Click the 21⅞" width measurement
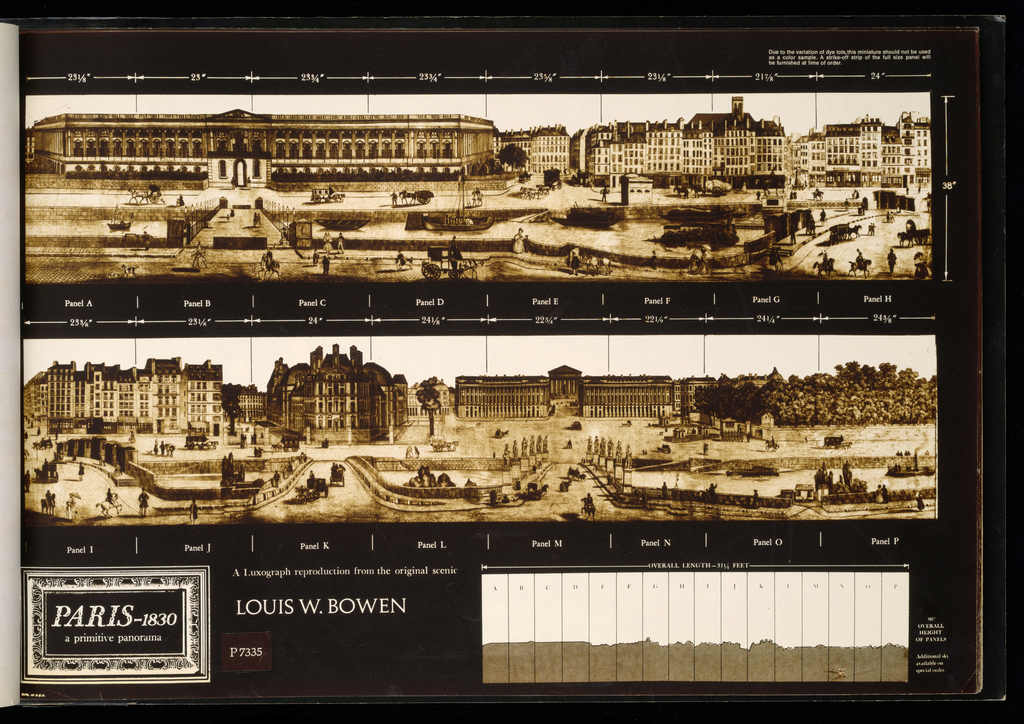 (x=765, y=77)
